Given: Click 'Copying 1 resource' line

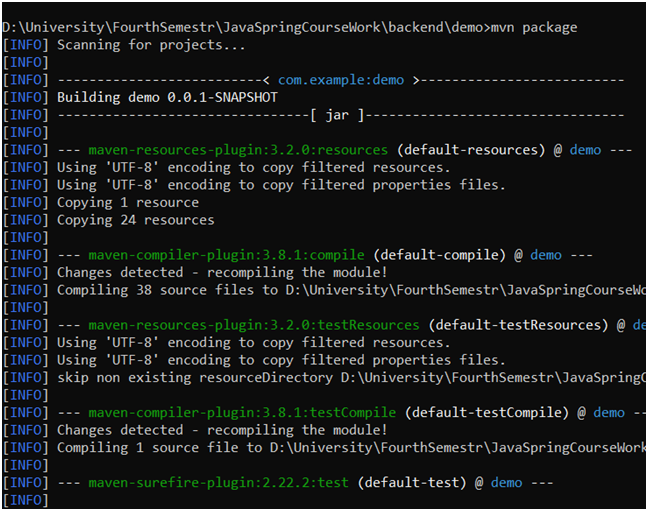Looking at the screenshot, I should point(128,203).
